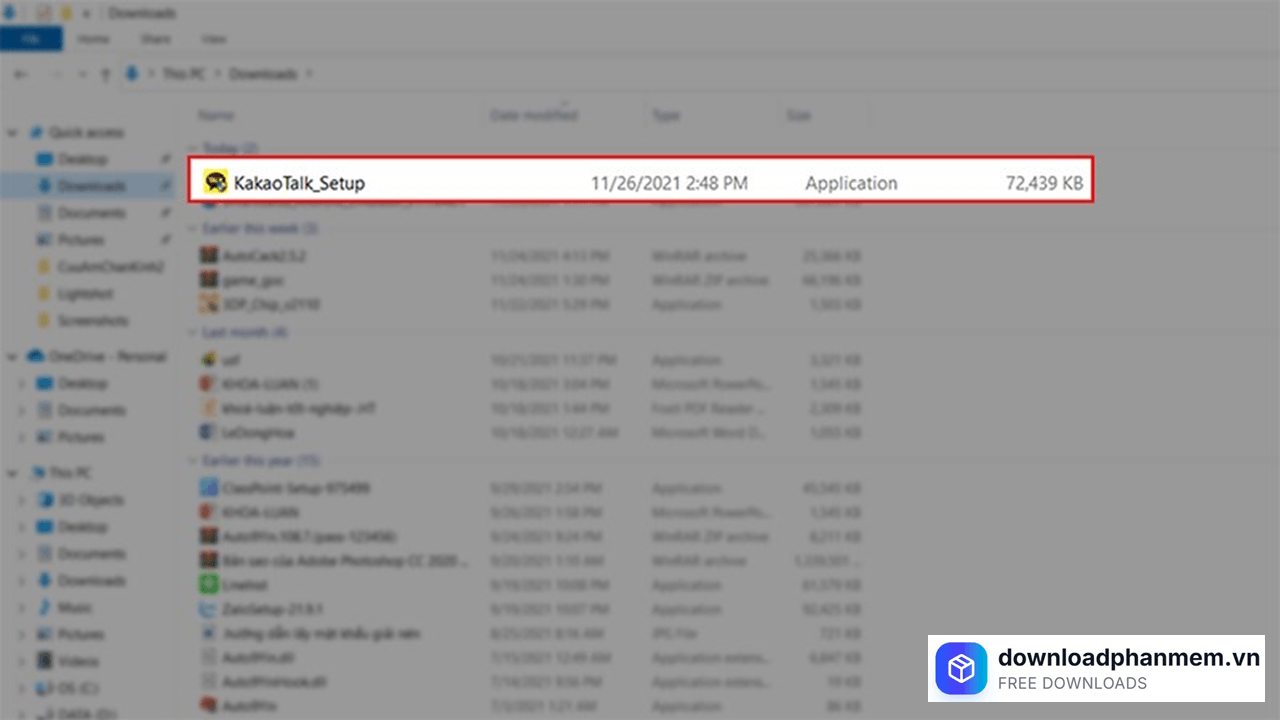Image resolution: width=1280 pixels, height=720 pixels.
Task: Open Downloads in Quick access sidebar
Action: coord(91,186)
